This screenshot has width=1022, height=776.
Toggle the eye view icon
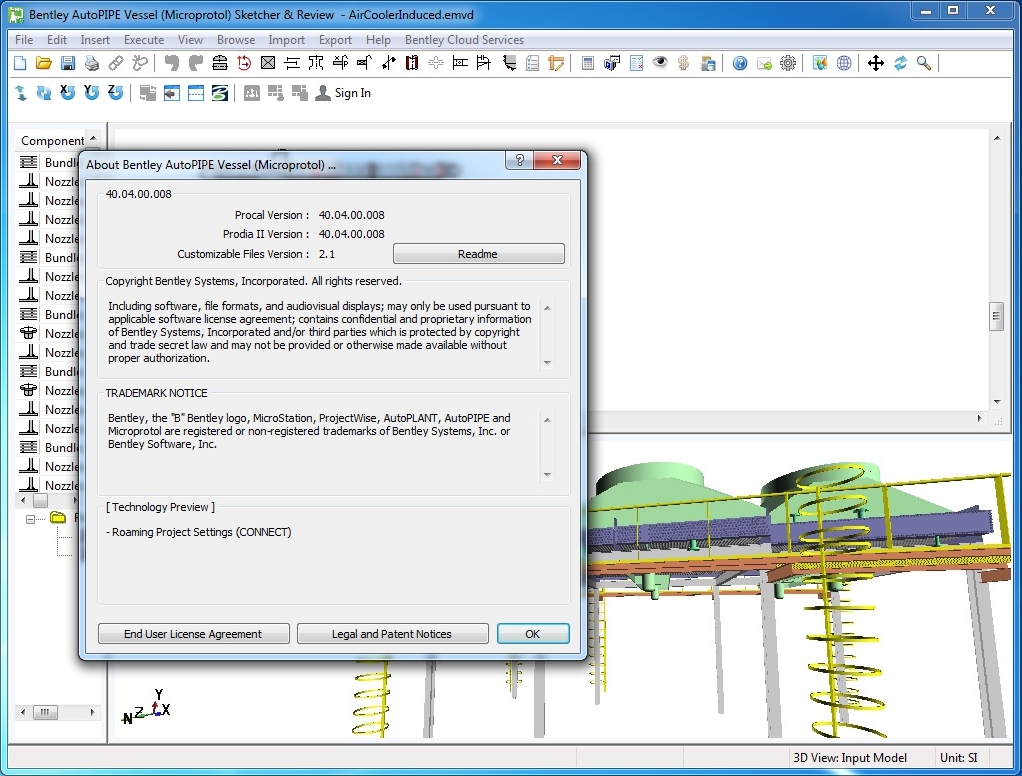[660, 63]
